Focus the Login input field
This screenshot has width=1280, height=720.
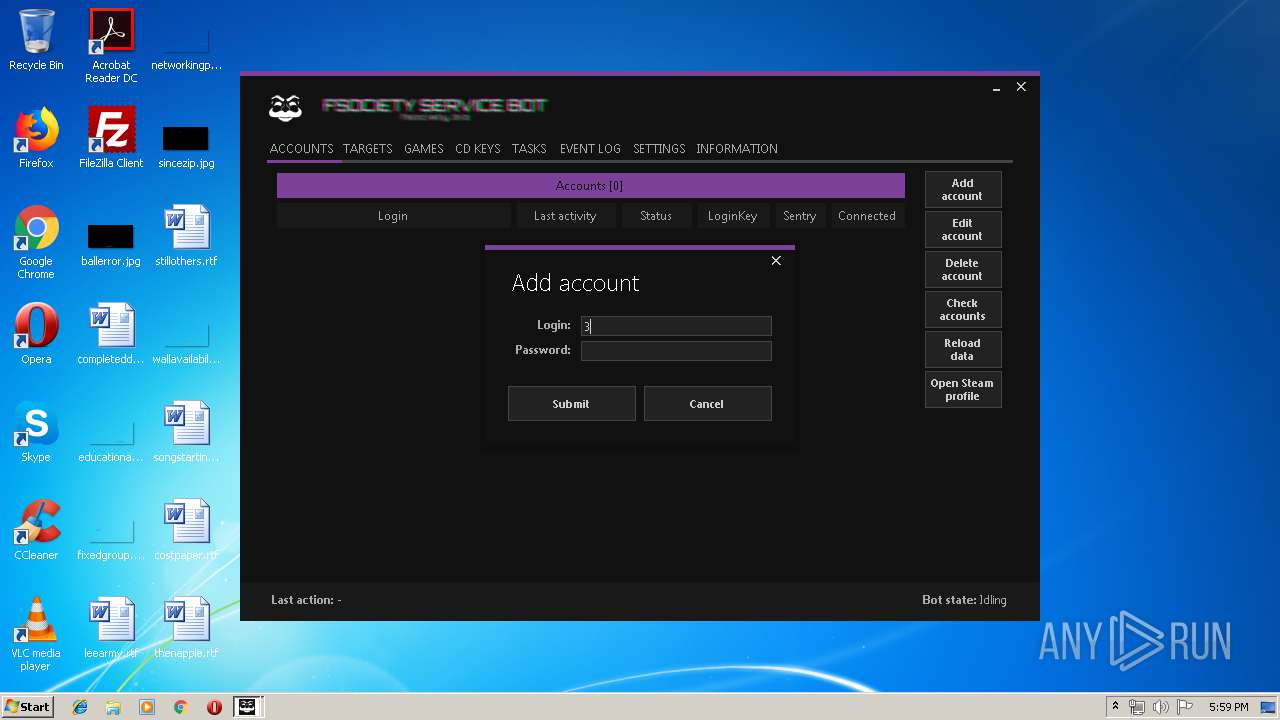pyautogui.click(x=676, y=326)
